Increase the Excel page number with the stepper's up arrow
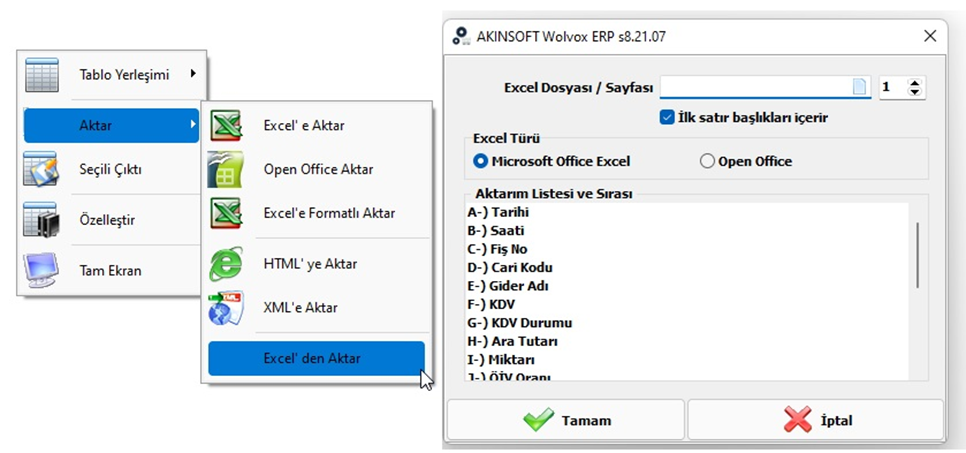 point(915,83)
